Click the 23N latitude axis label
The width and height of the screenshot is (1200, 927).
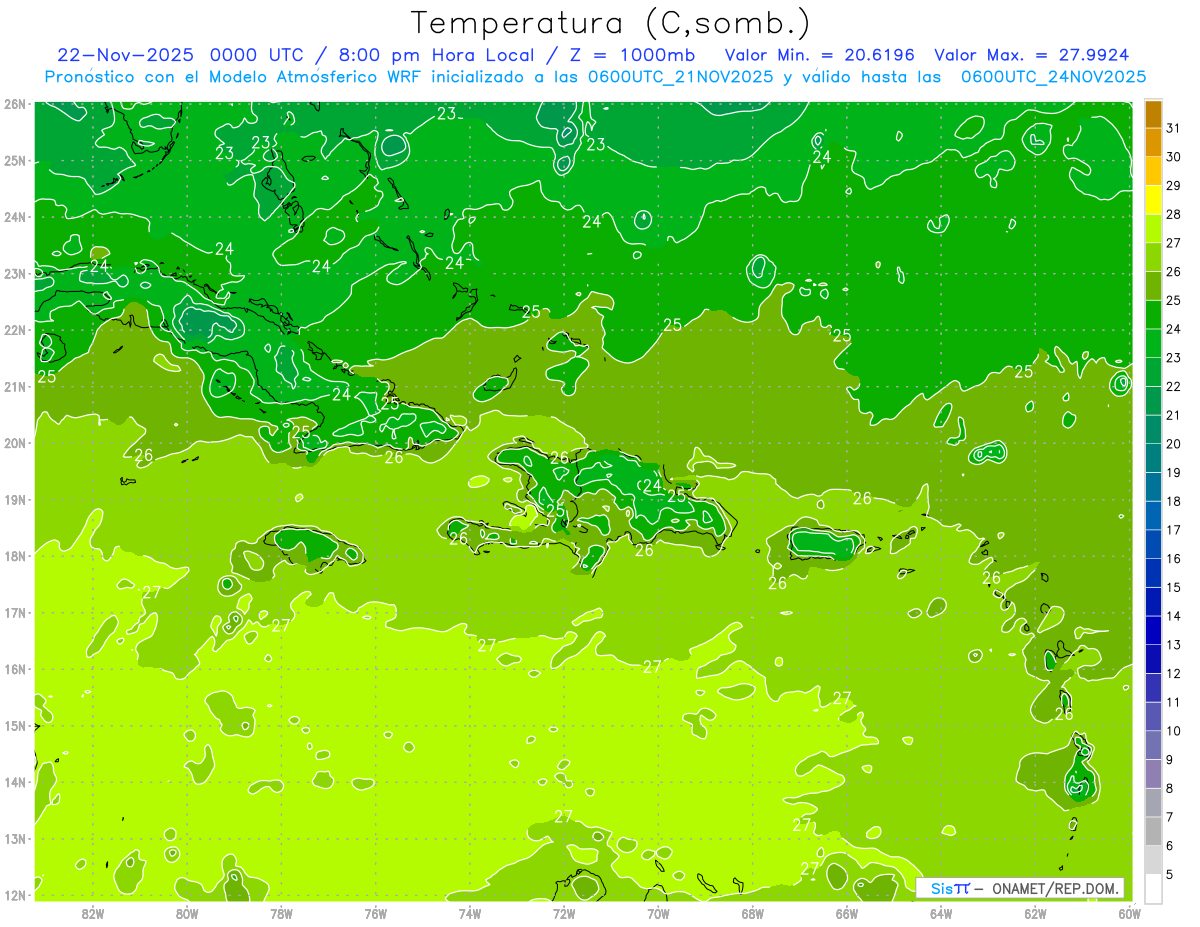pyautogui.click(x=14, y=273)
